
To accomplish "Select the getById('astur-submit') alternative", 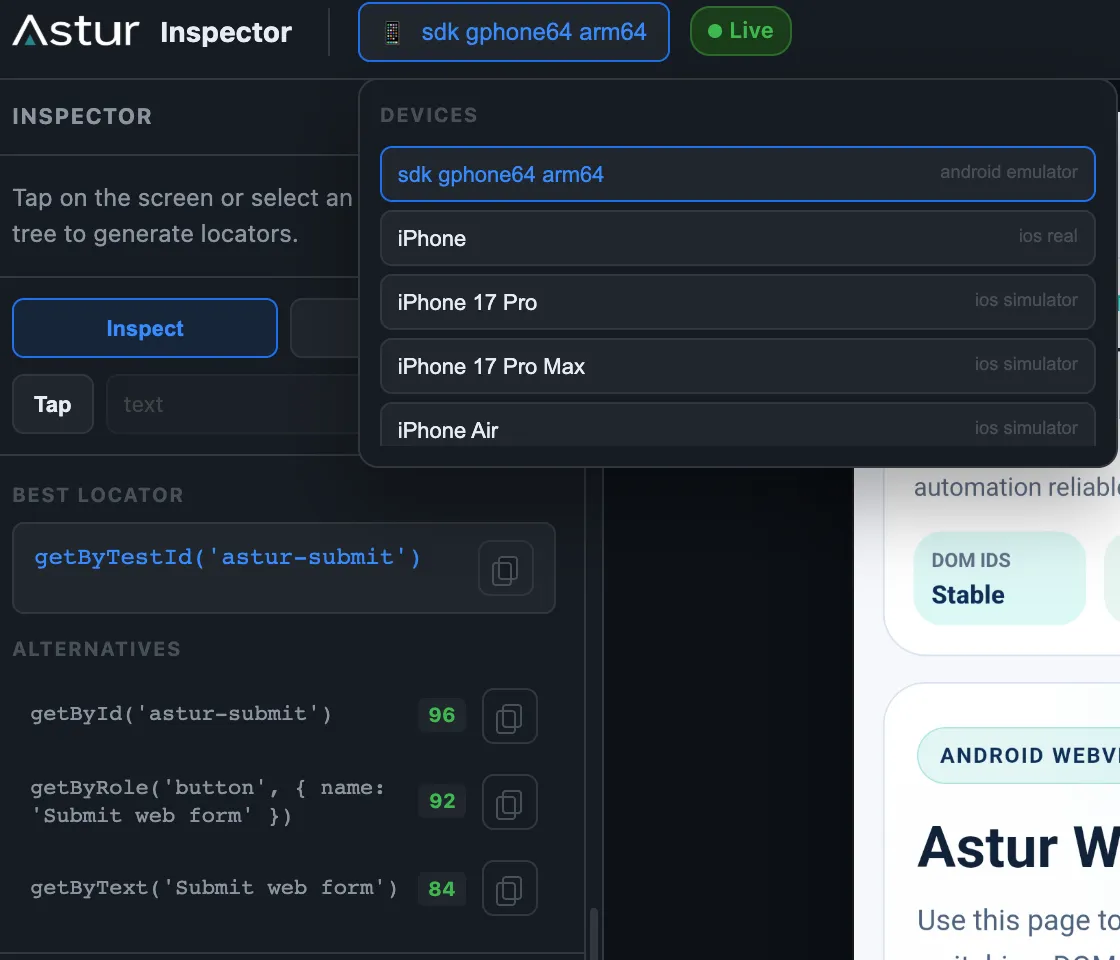I will pos(181,714).
